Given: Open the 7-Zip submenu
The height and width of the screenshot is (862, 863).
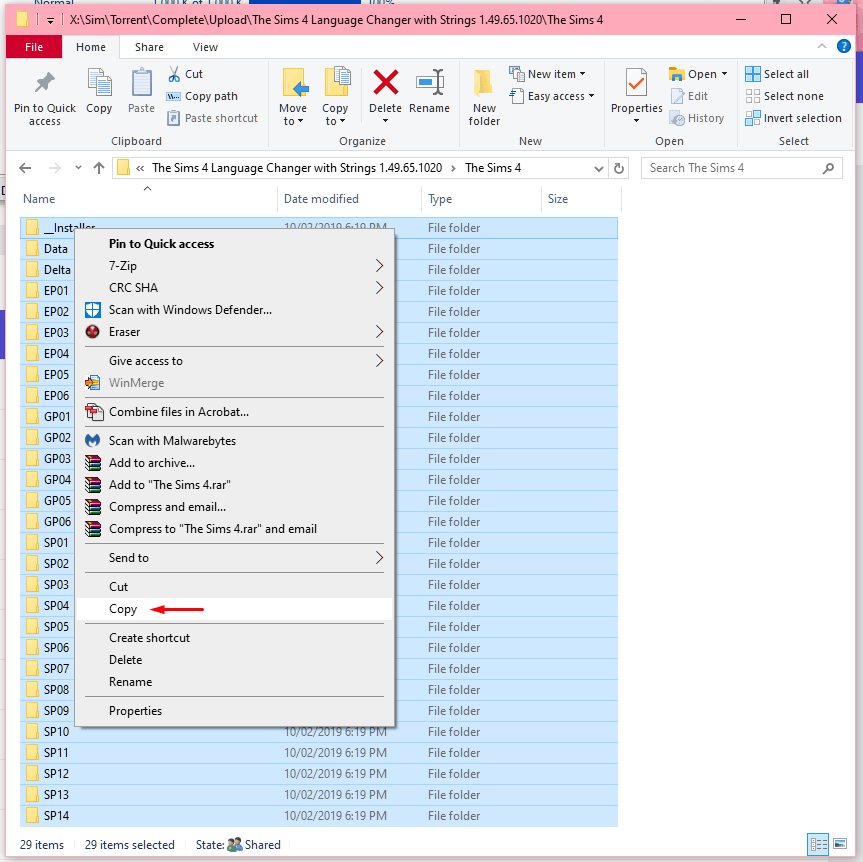Looking at the screenshot, I should tap(234, 266).
